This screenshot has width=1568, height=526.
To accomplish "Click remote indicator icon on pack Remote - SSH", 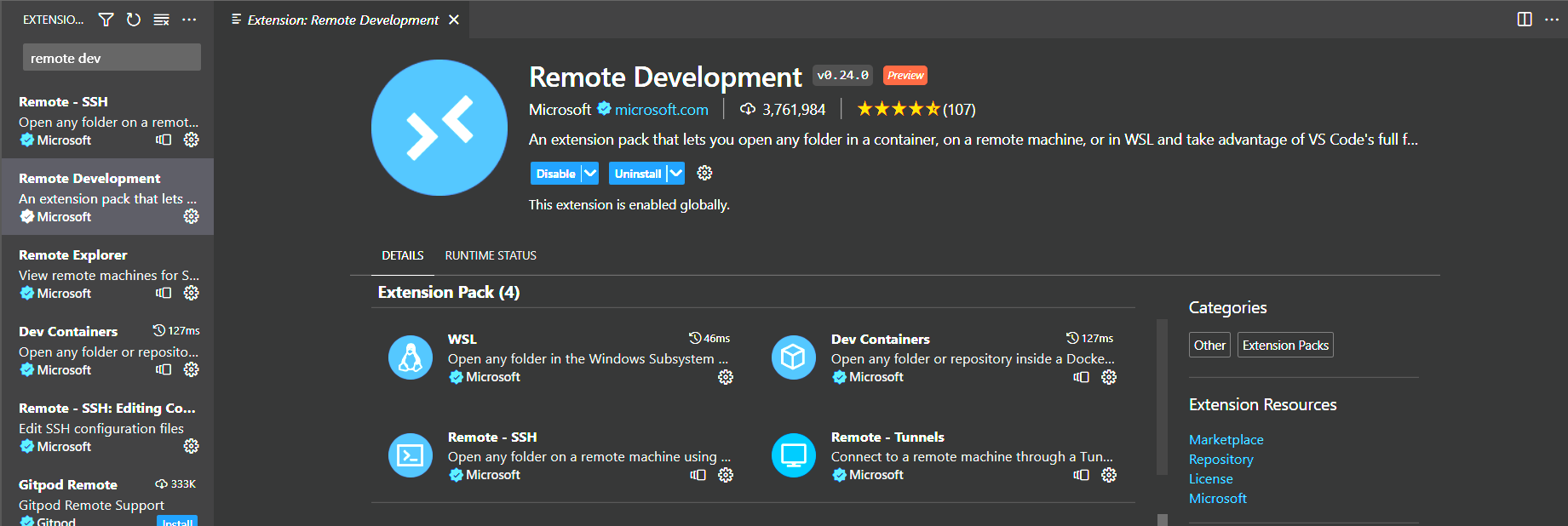I will tap(698, 475).
